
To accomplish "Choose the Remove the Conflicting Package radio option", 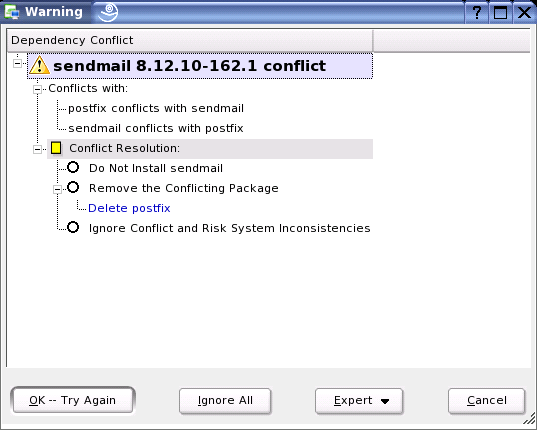I will click(x=73, y=187).
